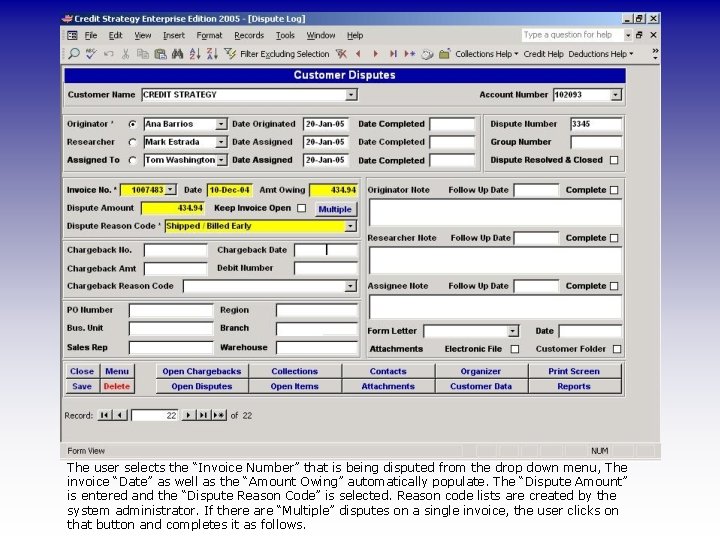Open the Collections Help toolbar dropdown
The height and width of the screenshot is (540, 720).
[487, 54]
